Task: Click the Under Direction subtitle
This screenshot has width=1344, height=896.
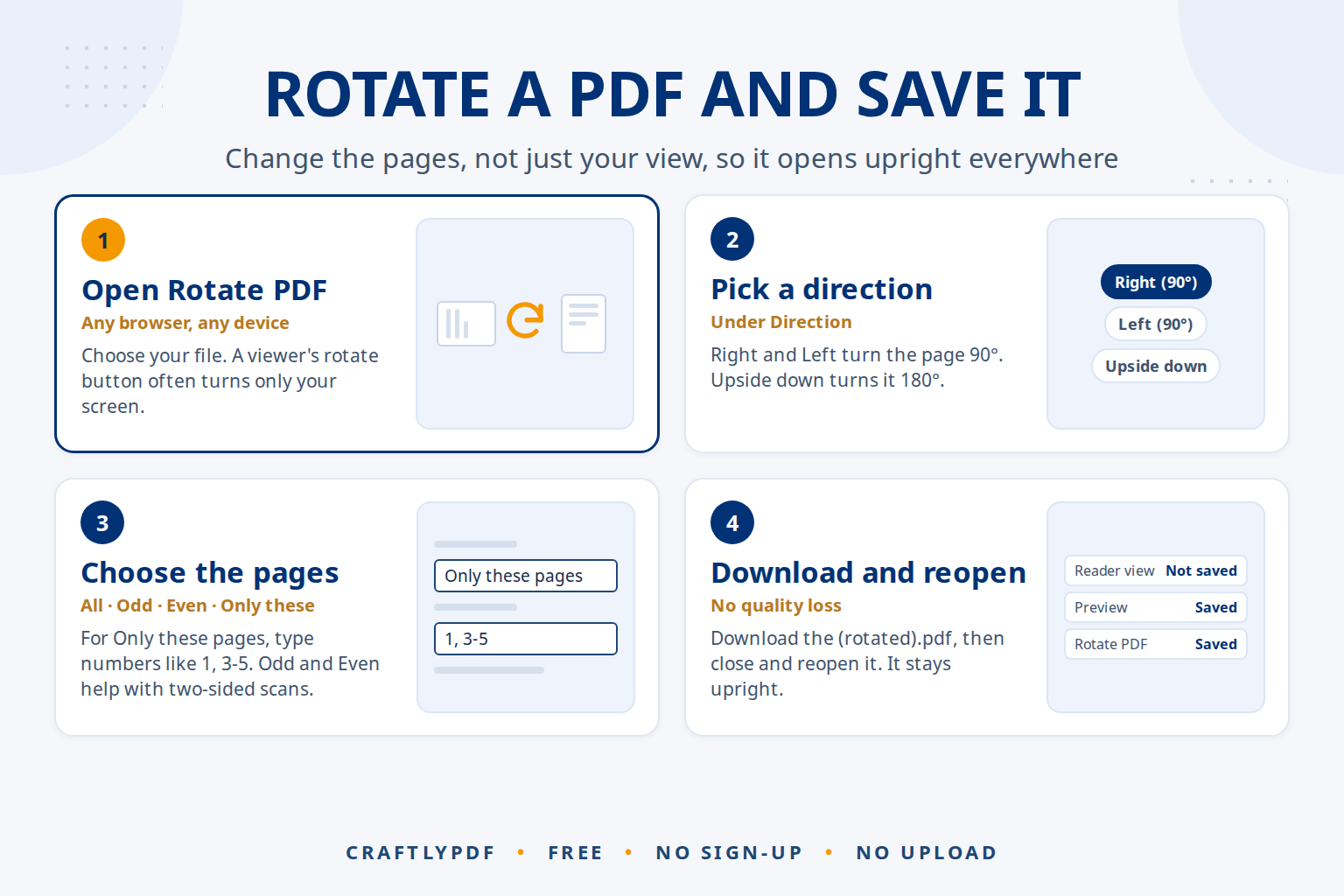Action: coord(780,322)
